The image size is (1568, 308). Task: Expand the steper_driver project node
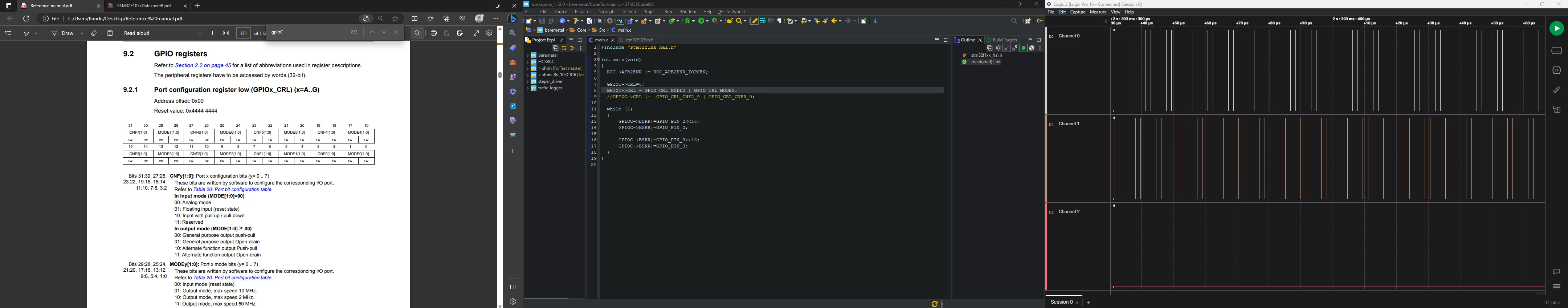point(527,82)
